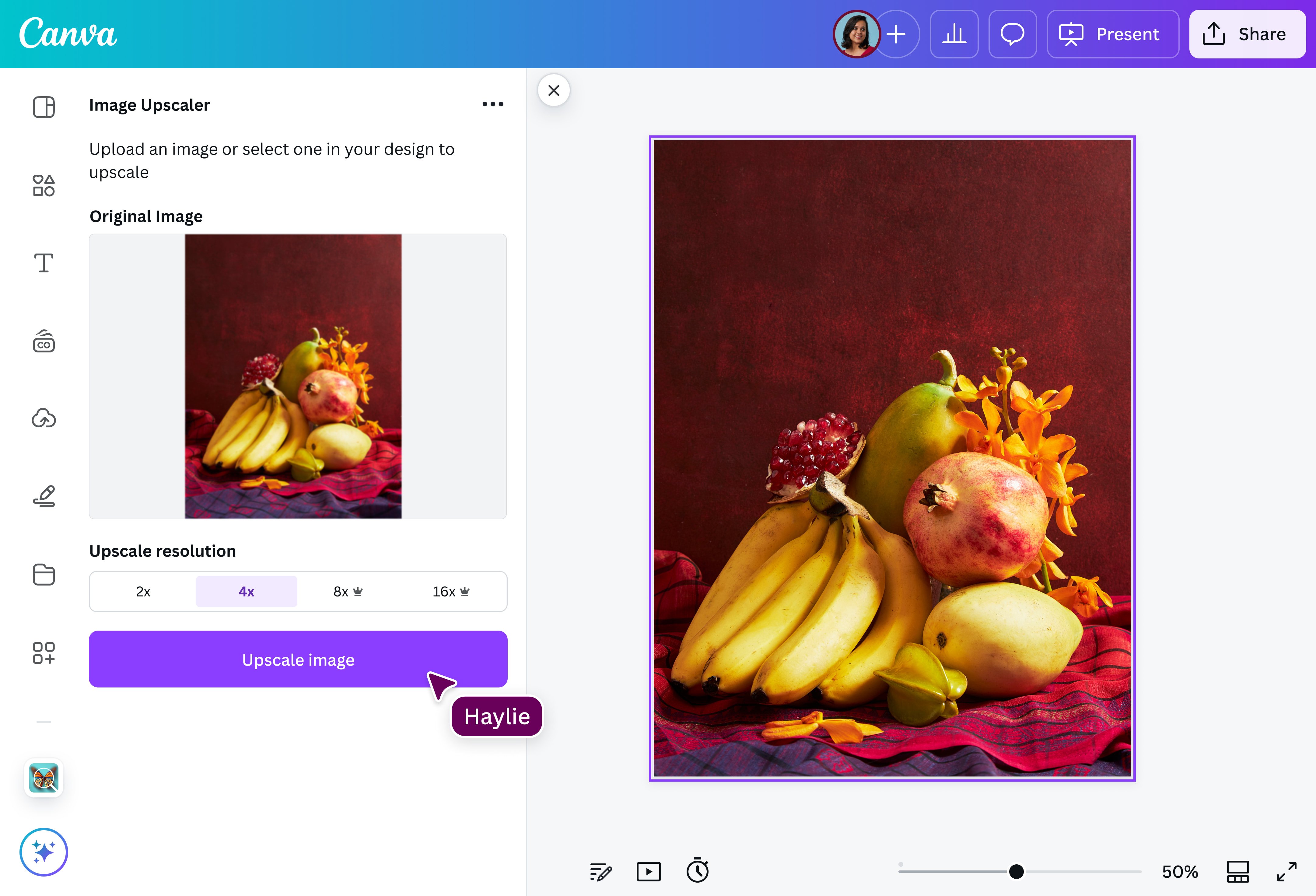Open the Projects folder panel

click(44, 574)
